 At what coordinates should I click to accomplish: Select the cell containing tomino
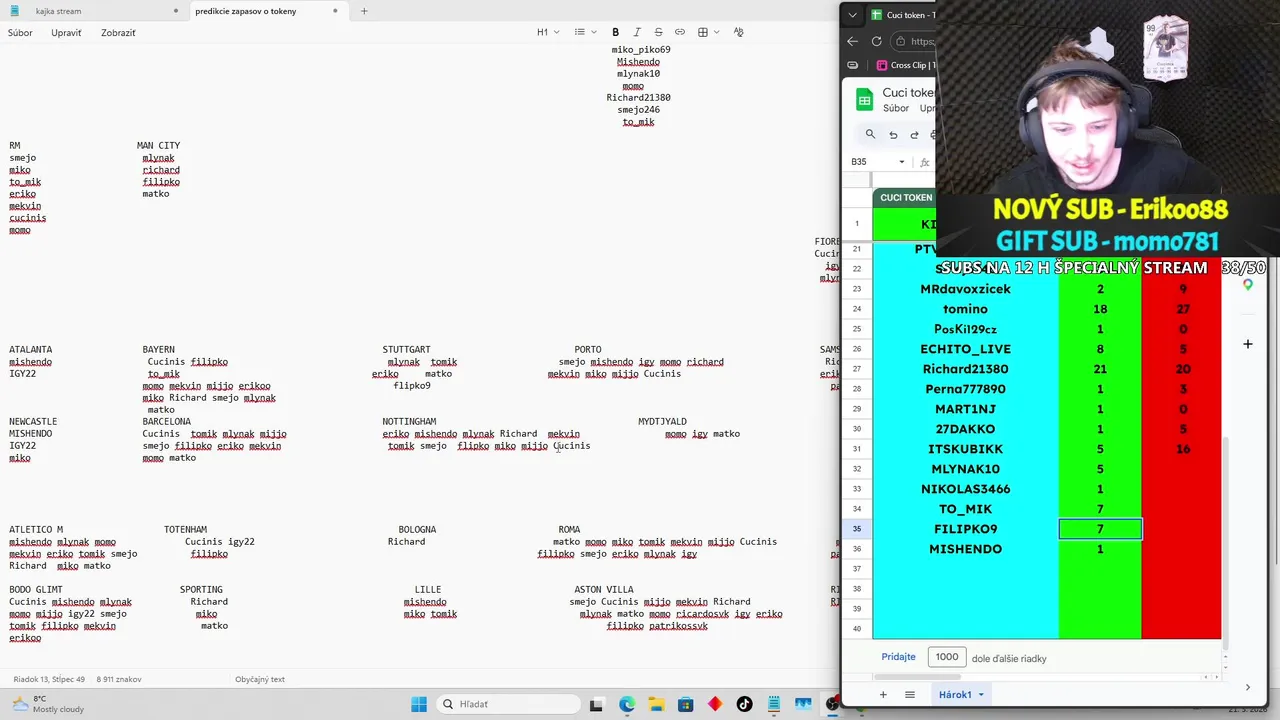[965, 309]
